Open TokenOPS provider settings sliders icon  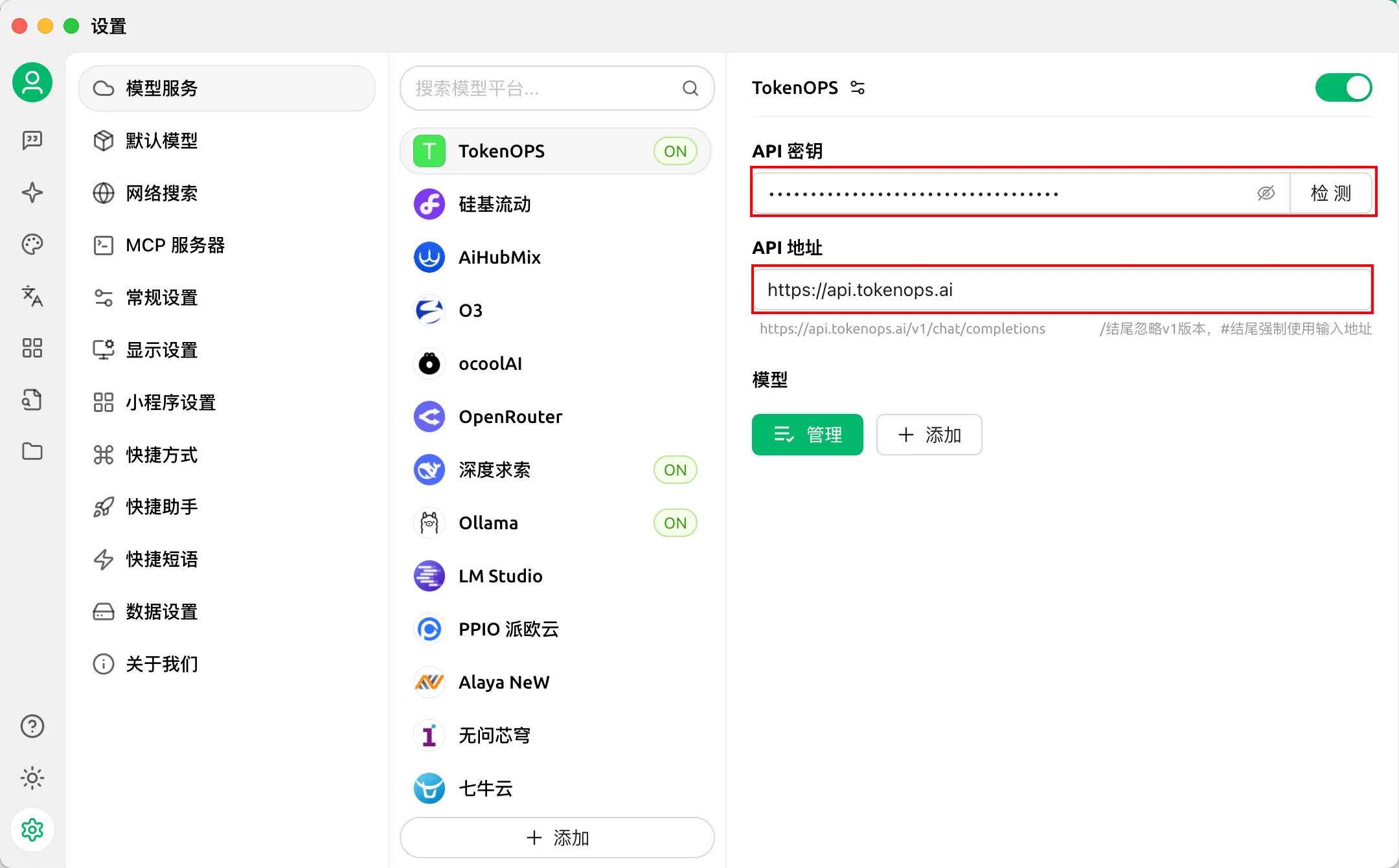click(858, 87)
